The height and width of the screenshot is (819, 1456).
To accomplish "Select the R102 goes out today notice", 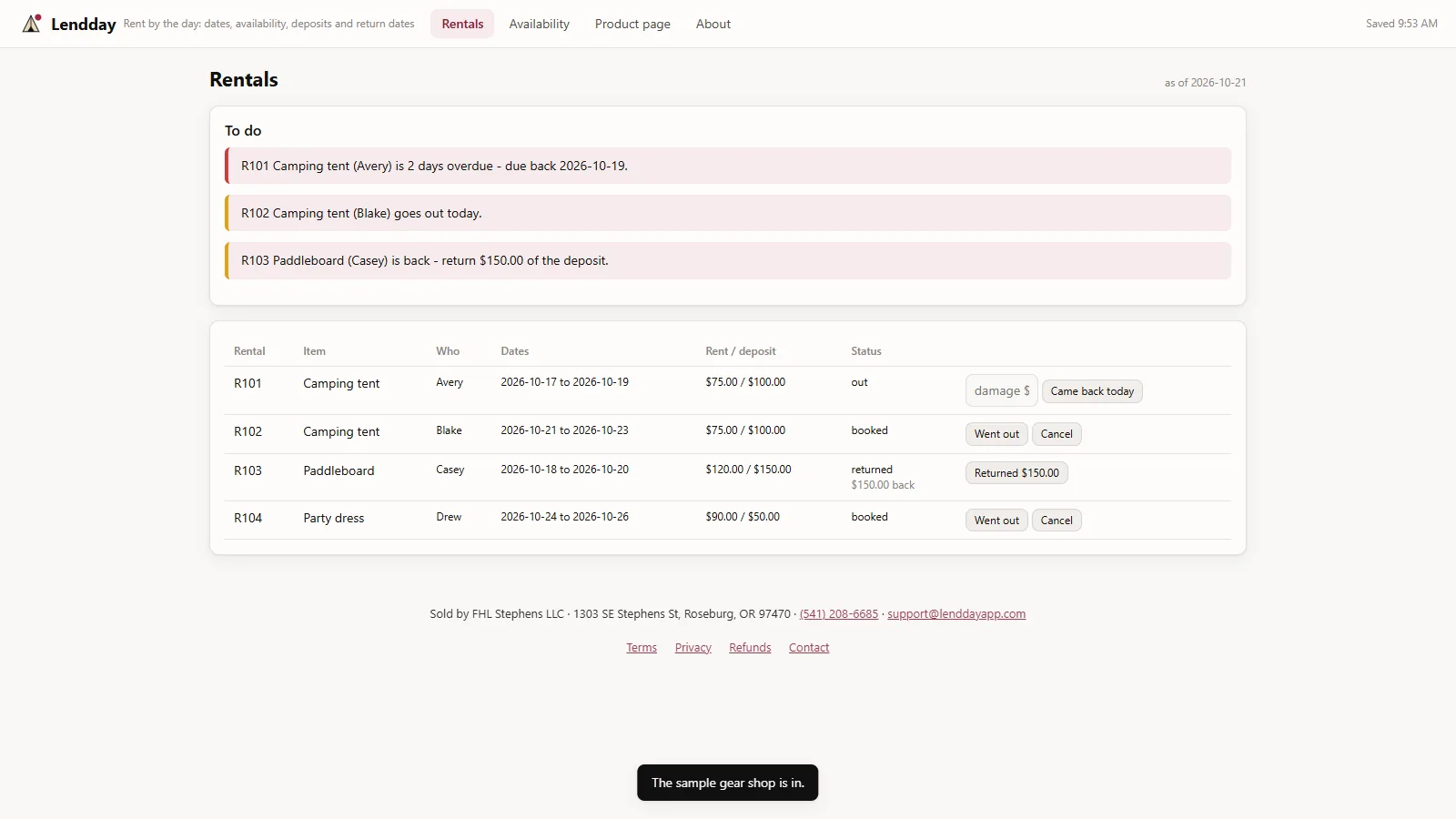I will click(728, 213).
